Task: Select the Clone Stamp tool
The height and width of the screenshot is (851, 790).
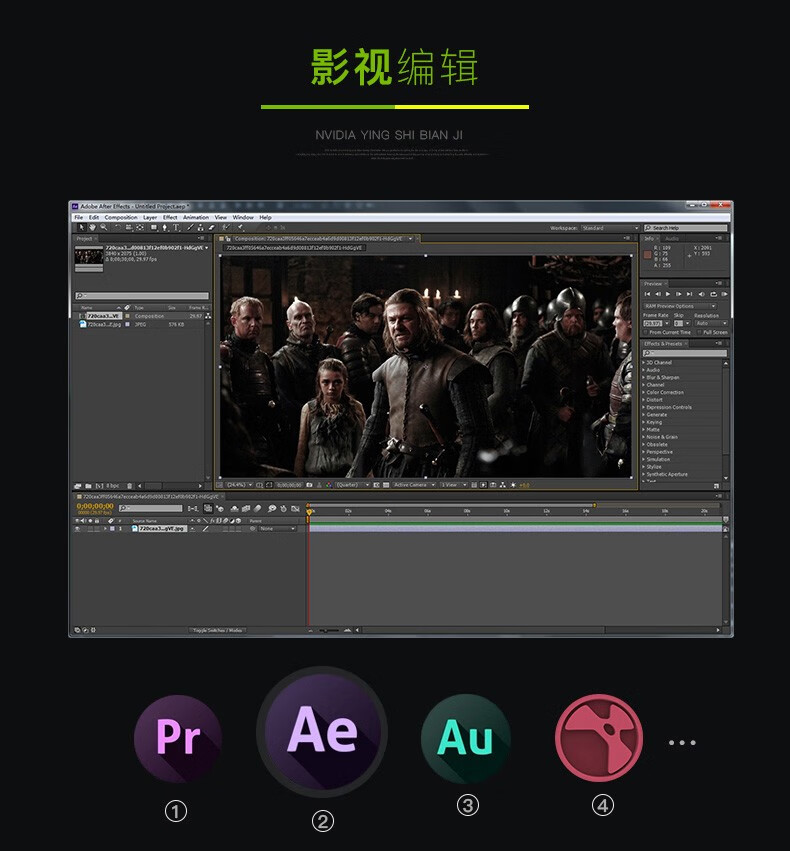Action: (200, 227)
